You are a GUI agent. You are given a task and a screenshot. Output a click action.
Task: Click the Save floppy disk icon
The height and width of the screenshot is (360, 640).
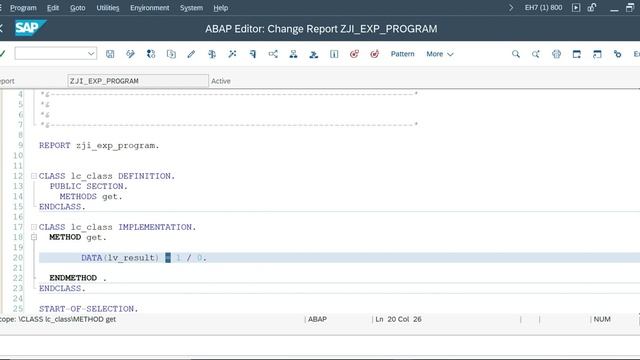(x=110, y=54)
